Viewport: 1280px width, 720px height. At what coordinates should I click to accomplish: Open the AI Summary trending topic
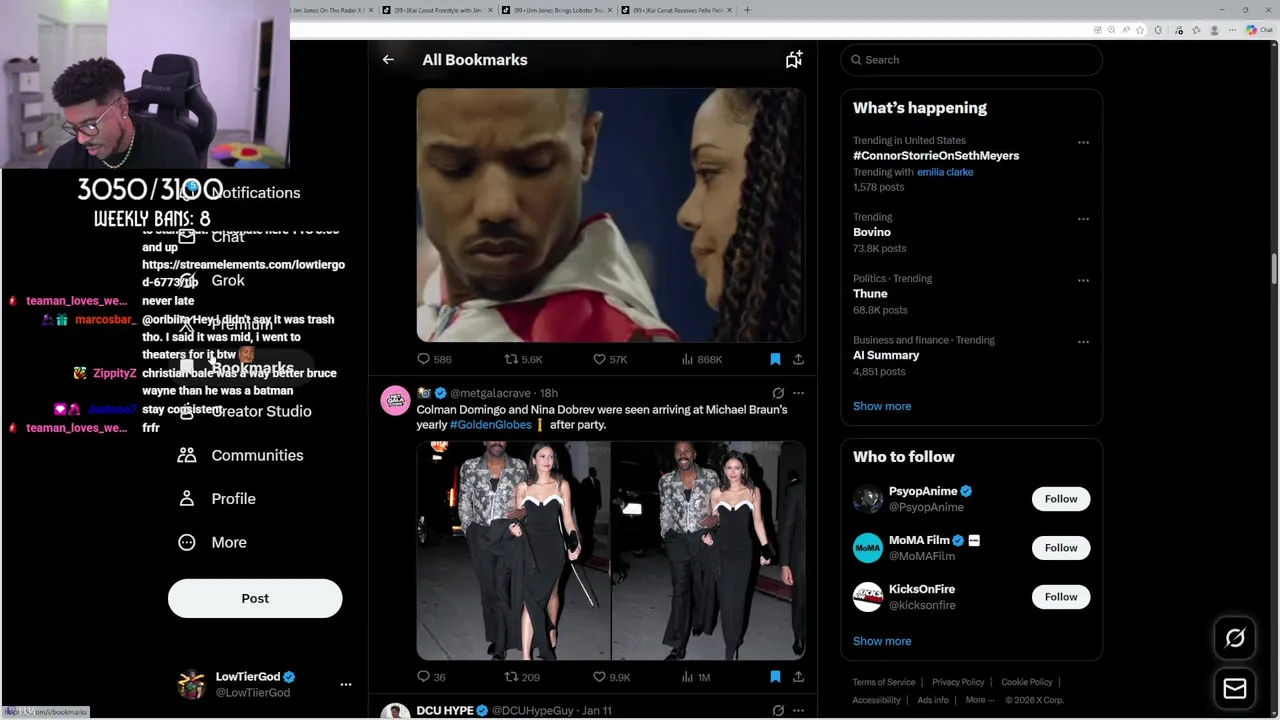pyautogui.click(x=886, y=355)
